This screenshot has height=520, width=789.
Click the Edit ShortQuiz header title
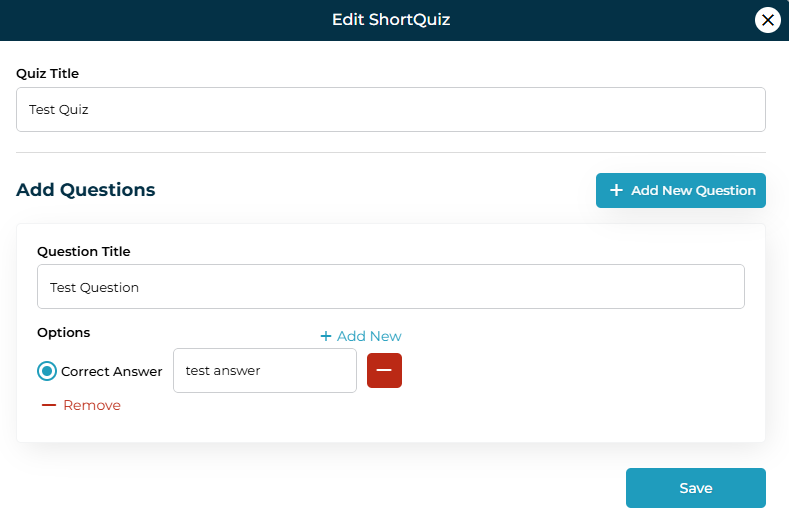pyautogui.click(x=391, y=20)
